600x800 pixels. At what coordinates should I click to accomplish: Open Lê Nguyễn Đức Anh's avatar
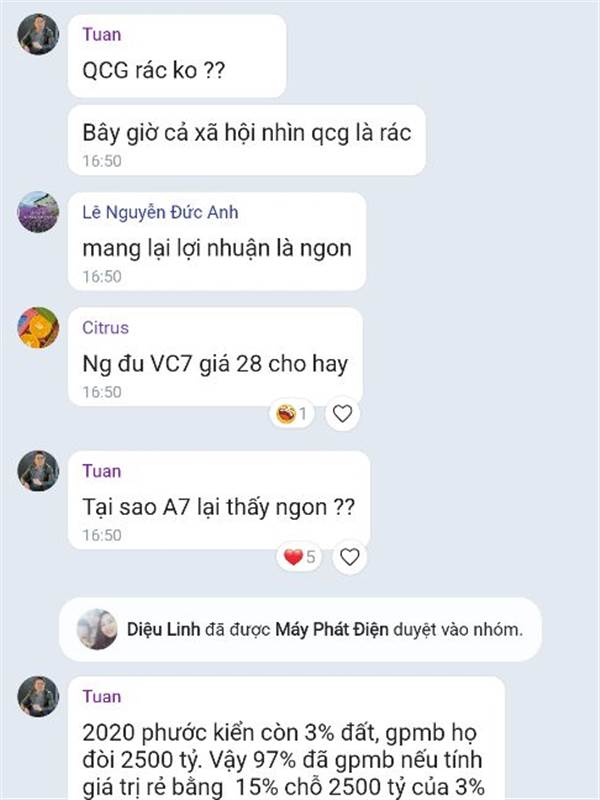[38, 212]
